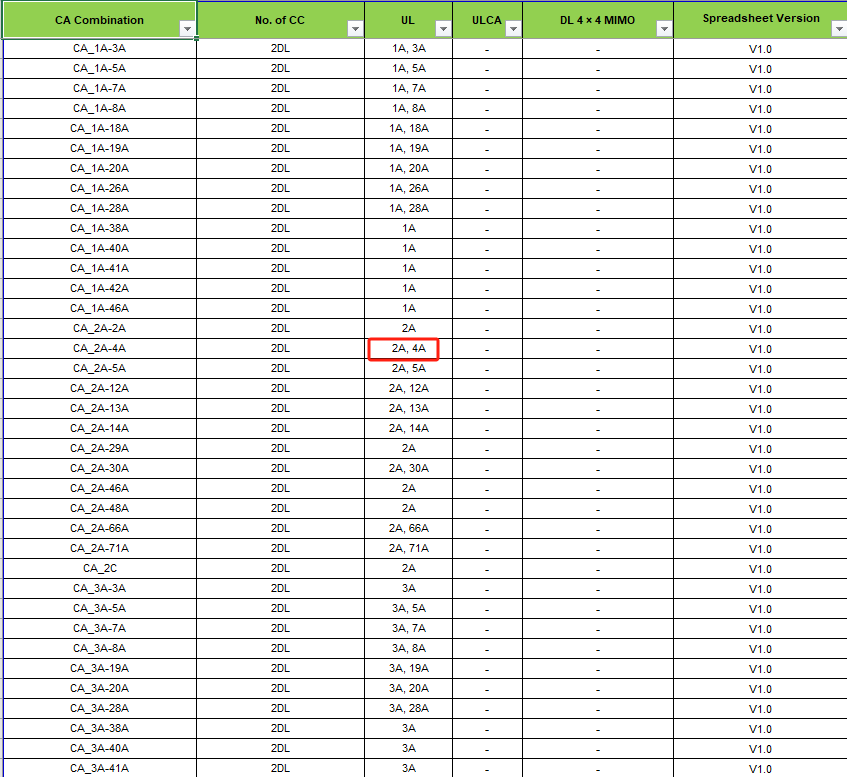Select the CA Combination header cell text
This screenshot has height=777, width=847.
99,20
